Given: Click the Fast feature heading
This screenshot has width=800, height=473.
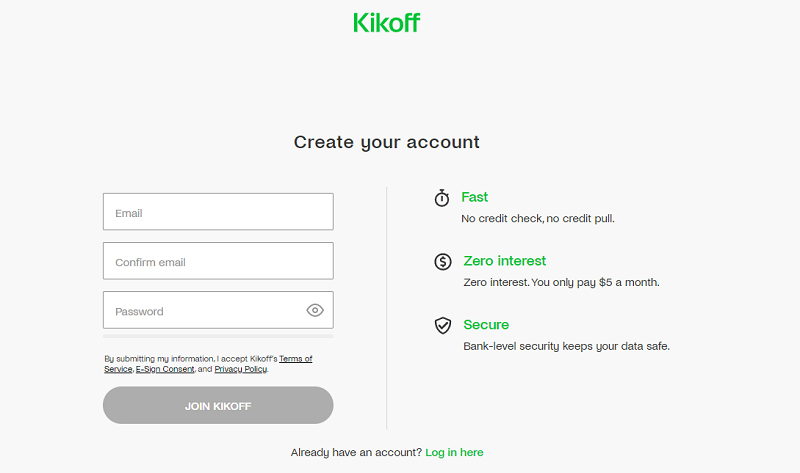Looking at the screenshot, I should [474, 197].
